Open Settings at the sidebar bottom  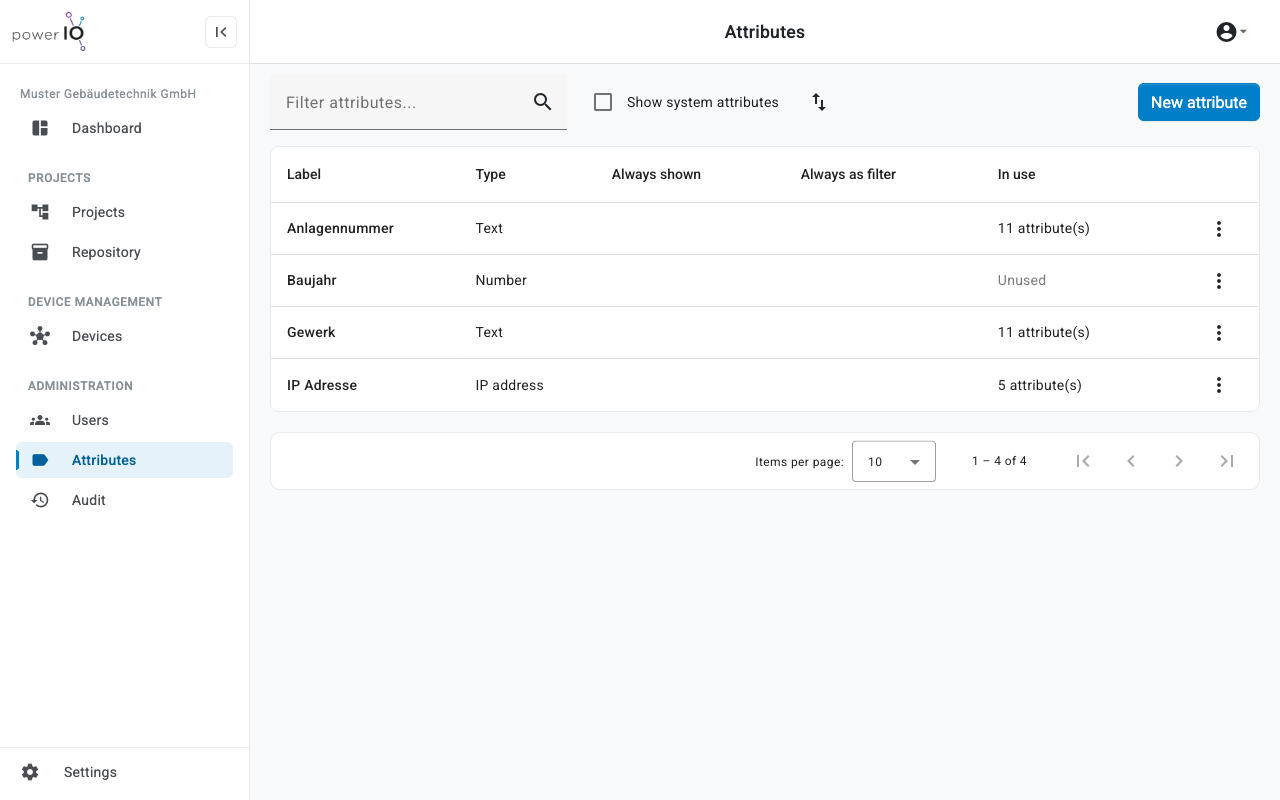[x=124, y=772]
